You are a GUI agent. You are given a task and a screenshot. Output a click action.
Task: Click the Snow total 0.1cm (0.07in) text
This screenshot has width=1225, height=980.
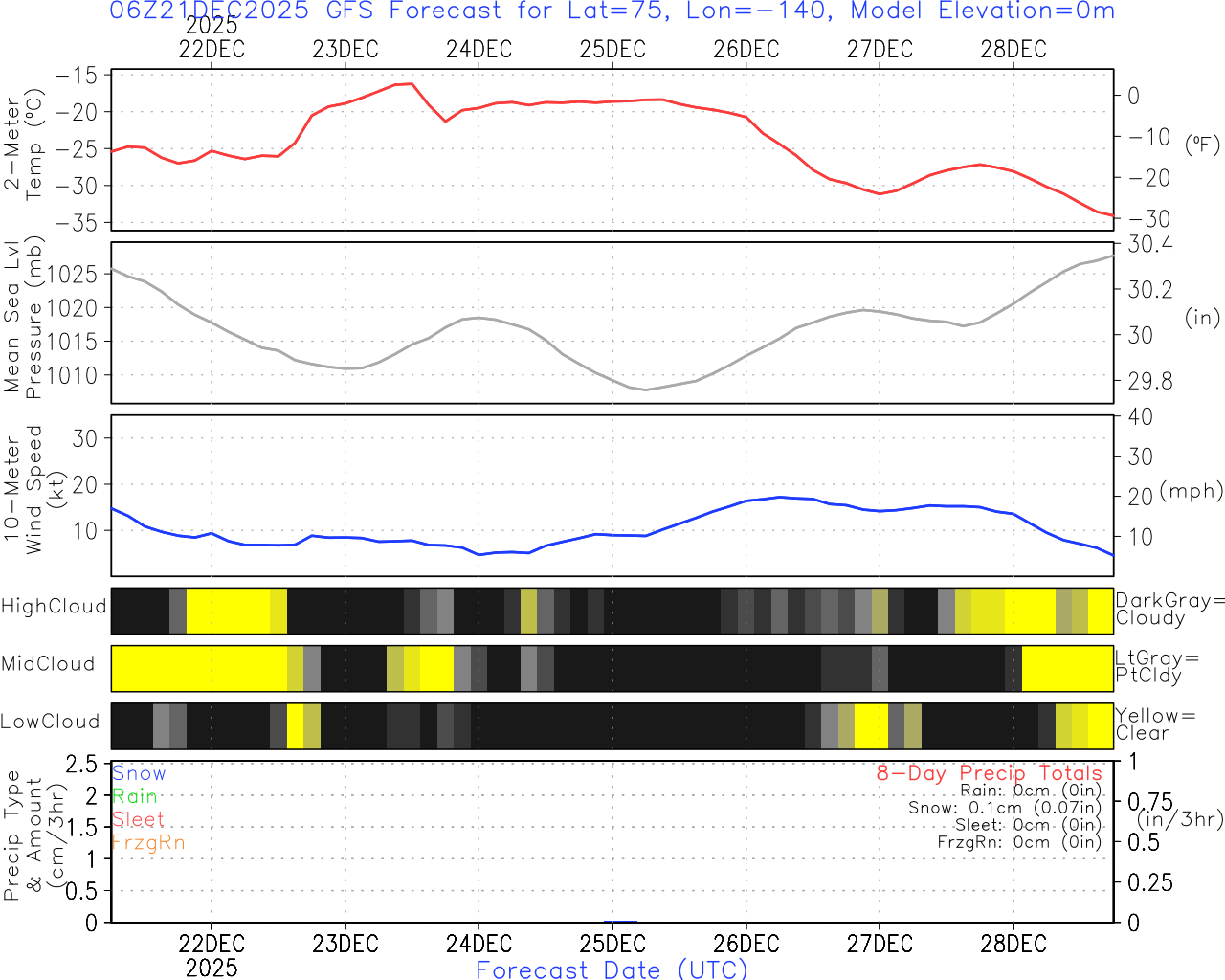coord(1005,808)
